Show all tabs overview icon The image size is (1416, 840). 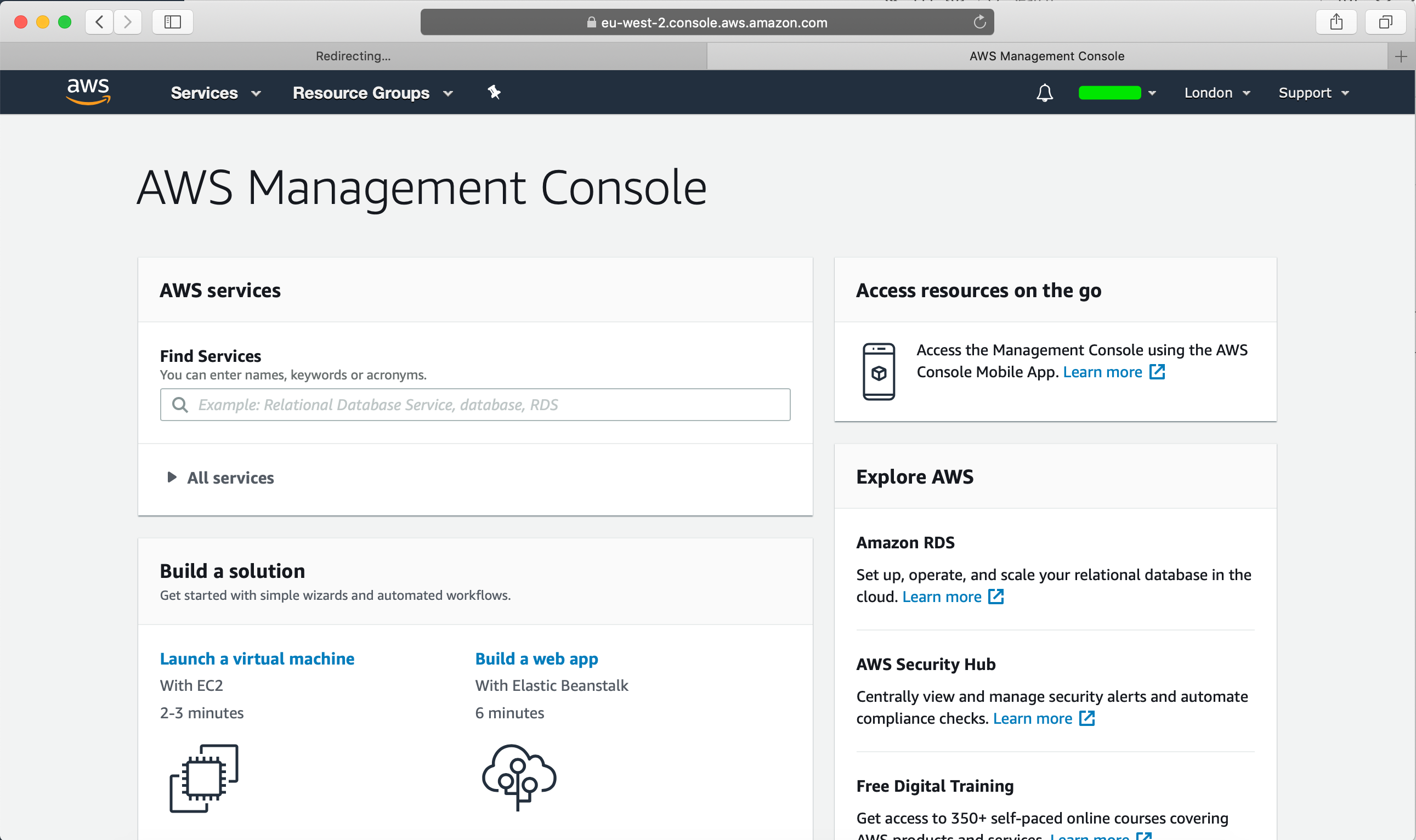pos(1385,22)
